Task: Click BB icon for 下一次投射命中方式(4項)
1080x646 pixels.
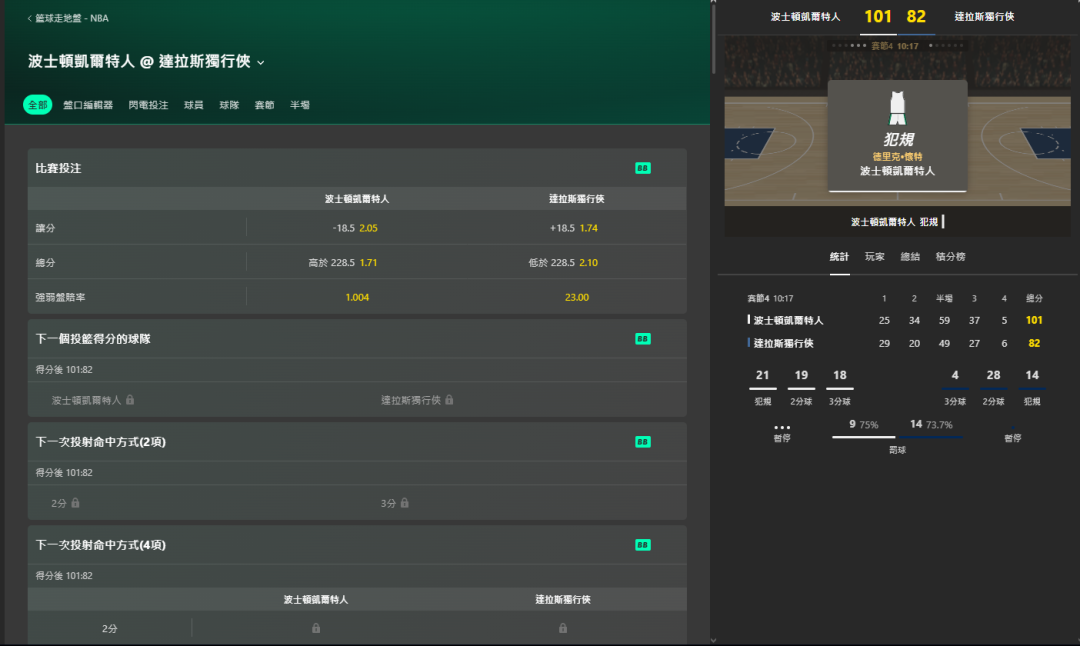Action: click(x=643, y=545)
